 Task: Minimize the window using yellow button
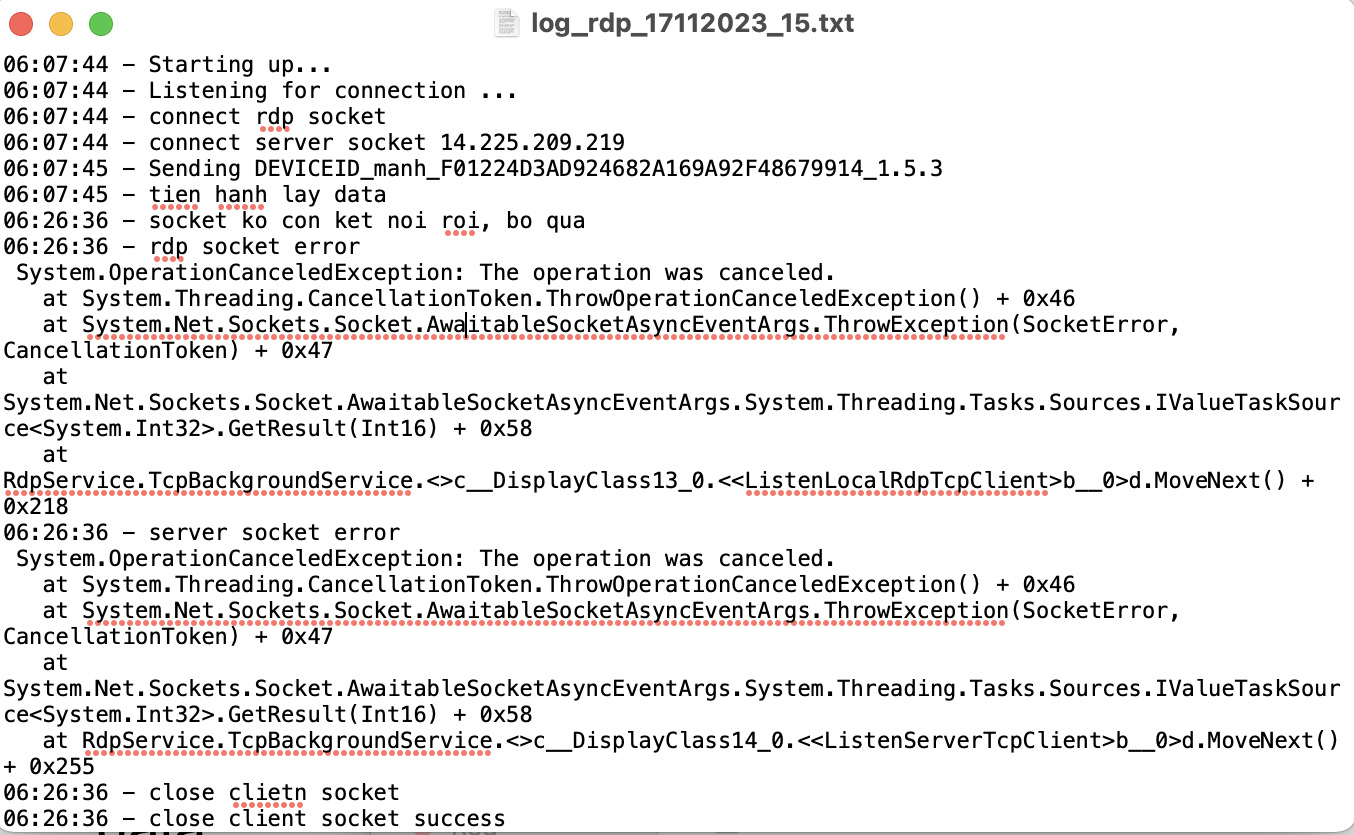[61, 22]
